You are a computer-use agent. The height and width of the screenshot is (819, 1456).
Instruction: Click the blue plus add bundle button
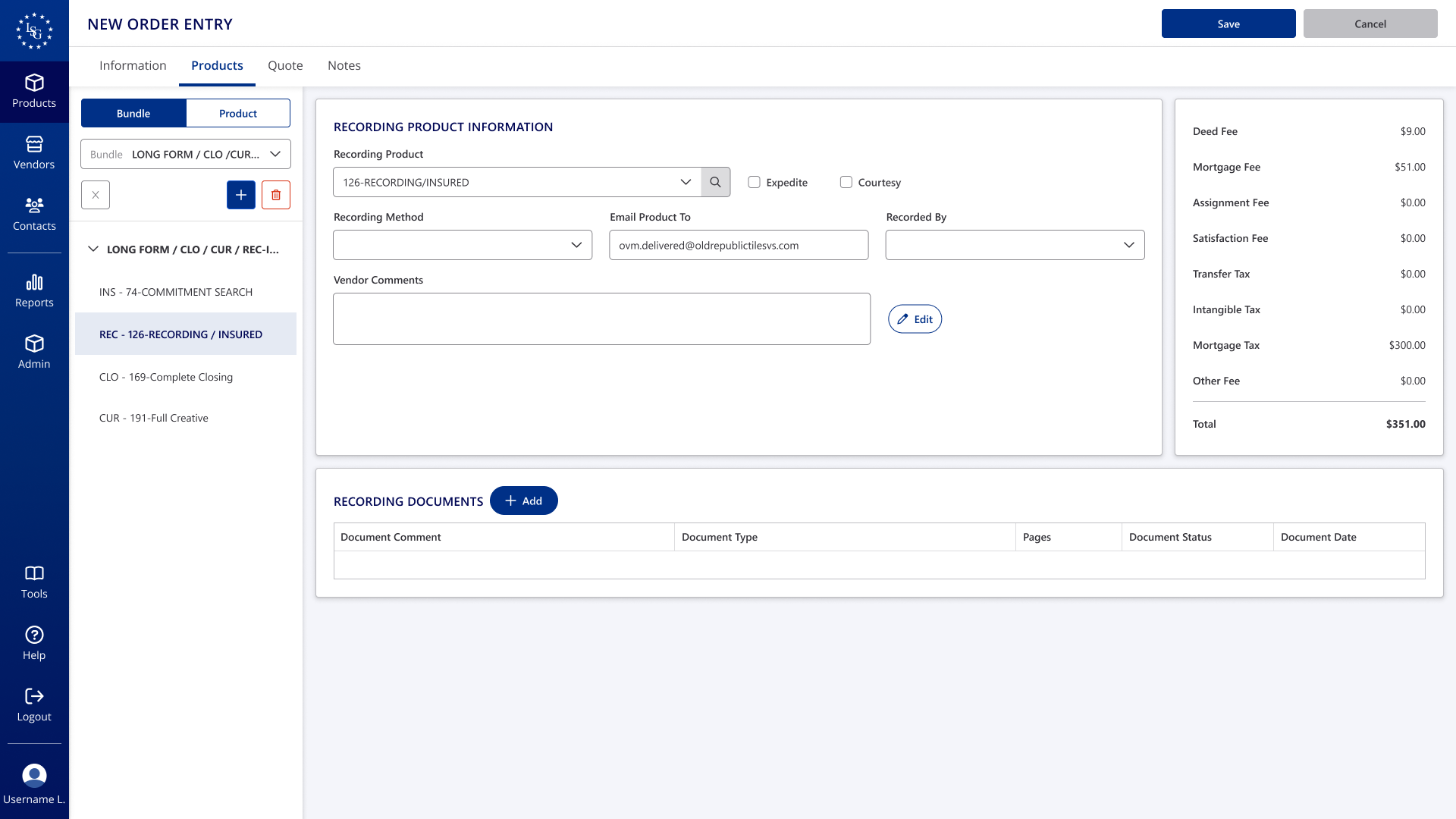pos(241,195)
